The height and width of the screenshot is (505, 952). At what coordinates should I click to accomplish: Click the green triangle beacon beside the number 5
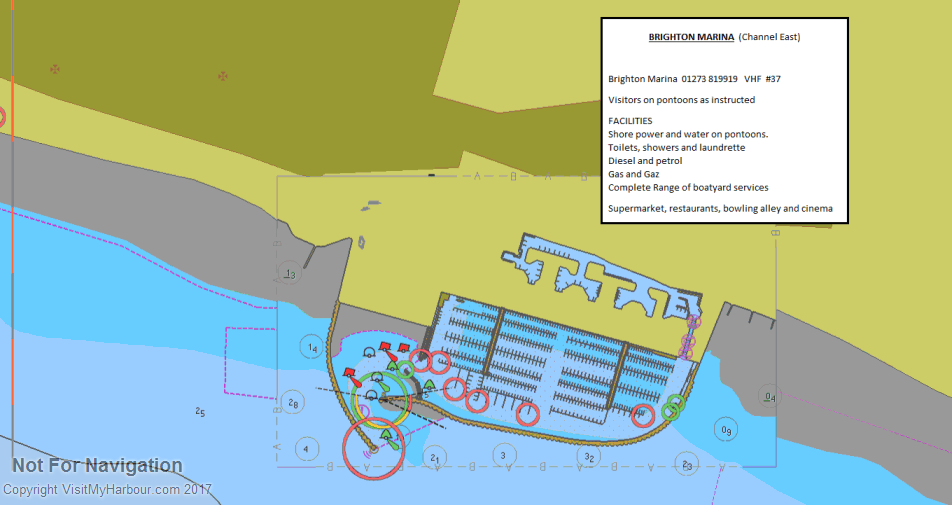tap(429, 385)
